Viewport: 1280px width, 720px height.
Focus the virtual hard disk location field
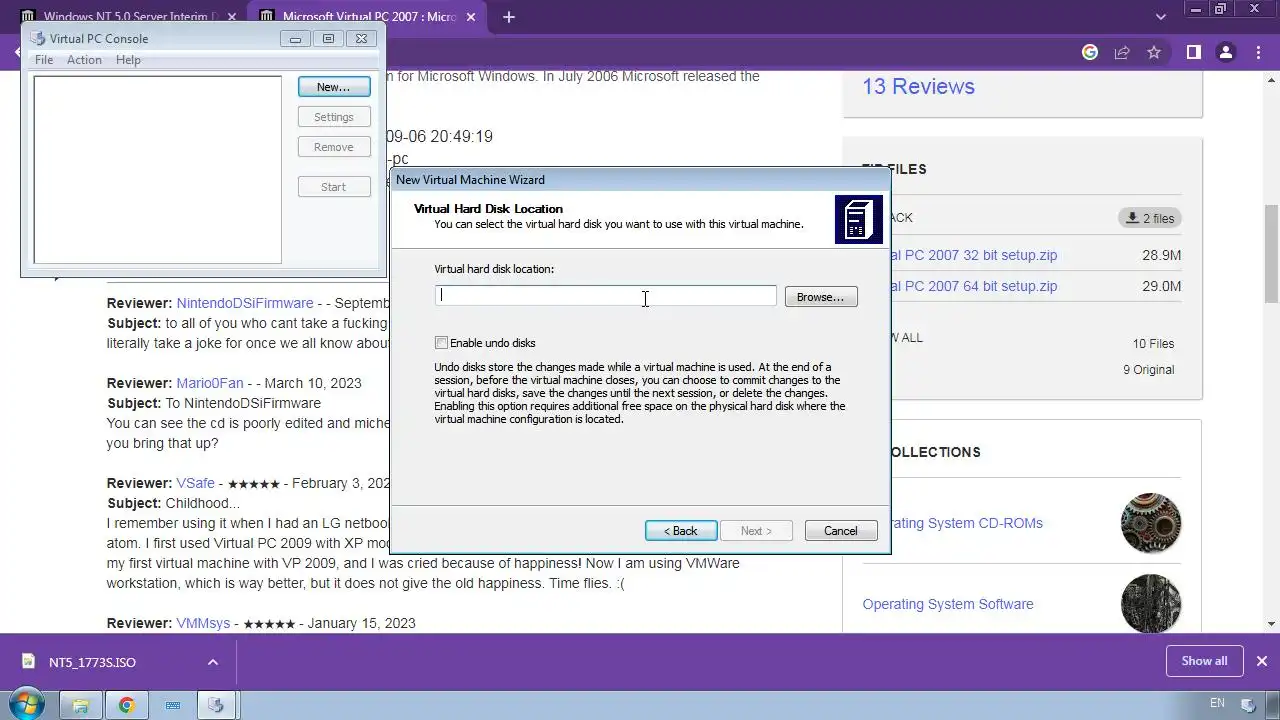[606, 296]
